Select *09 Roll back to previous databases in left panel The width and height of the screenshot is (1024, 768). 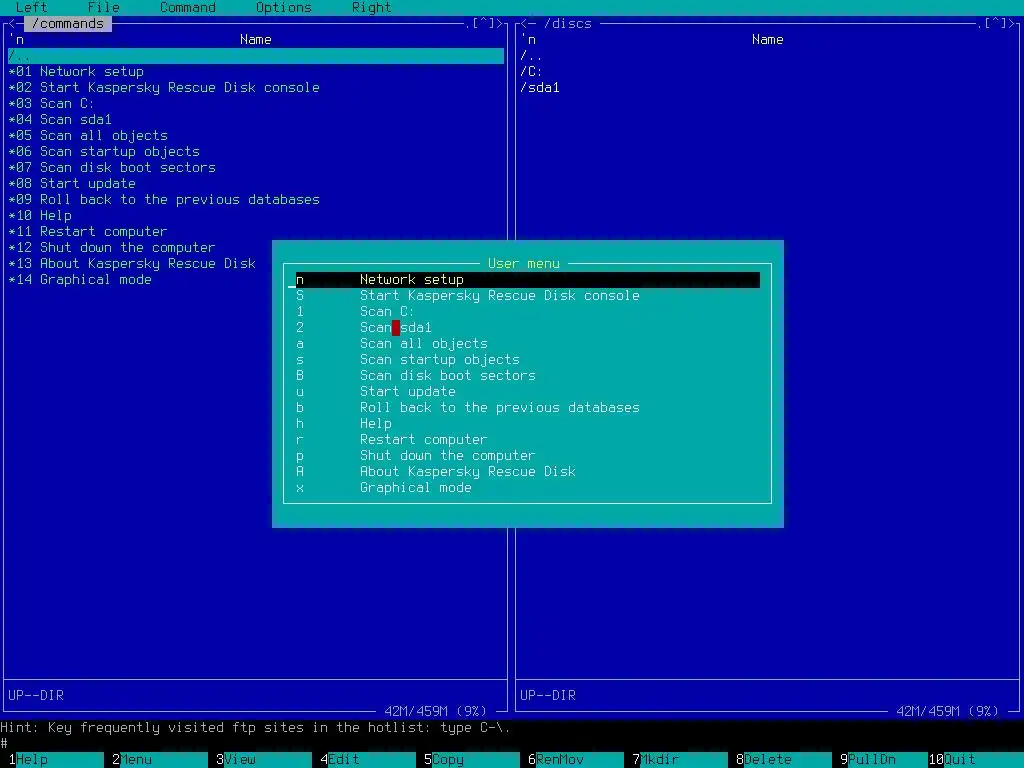[x=256, y=200]
